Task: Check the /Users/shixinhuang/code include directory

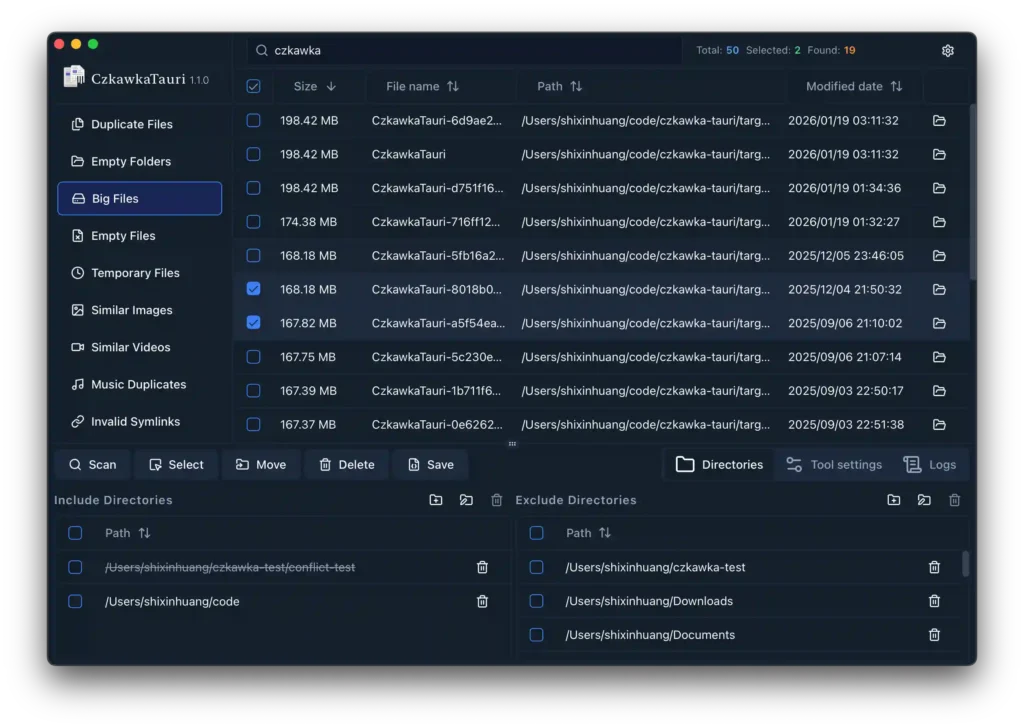Action: pyautogui.click(x=75, y=601)
